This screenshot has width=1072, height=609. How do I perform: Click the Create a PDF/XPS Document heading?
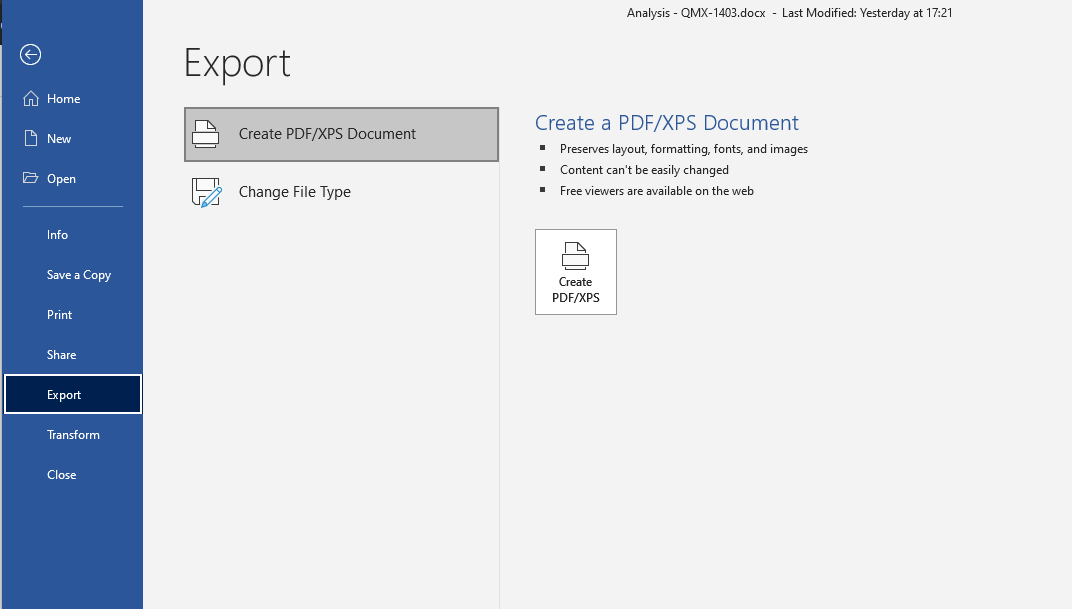667,123
